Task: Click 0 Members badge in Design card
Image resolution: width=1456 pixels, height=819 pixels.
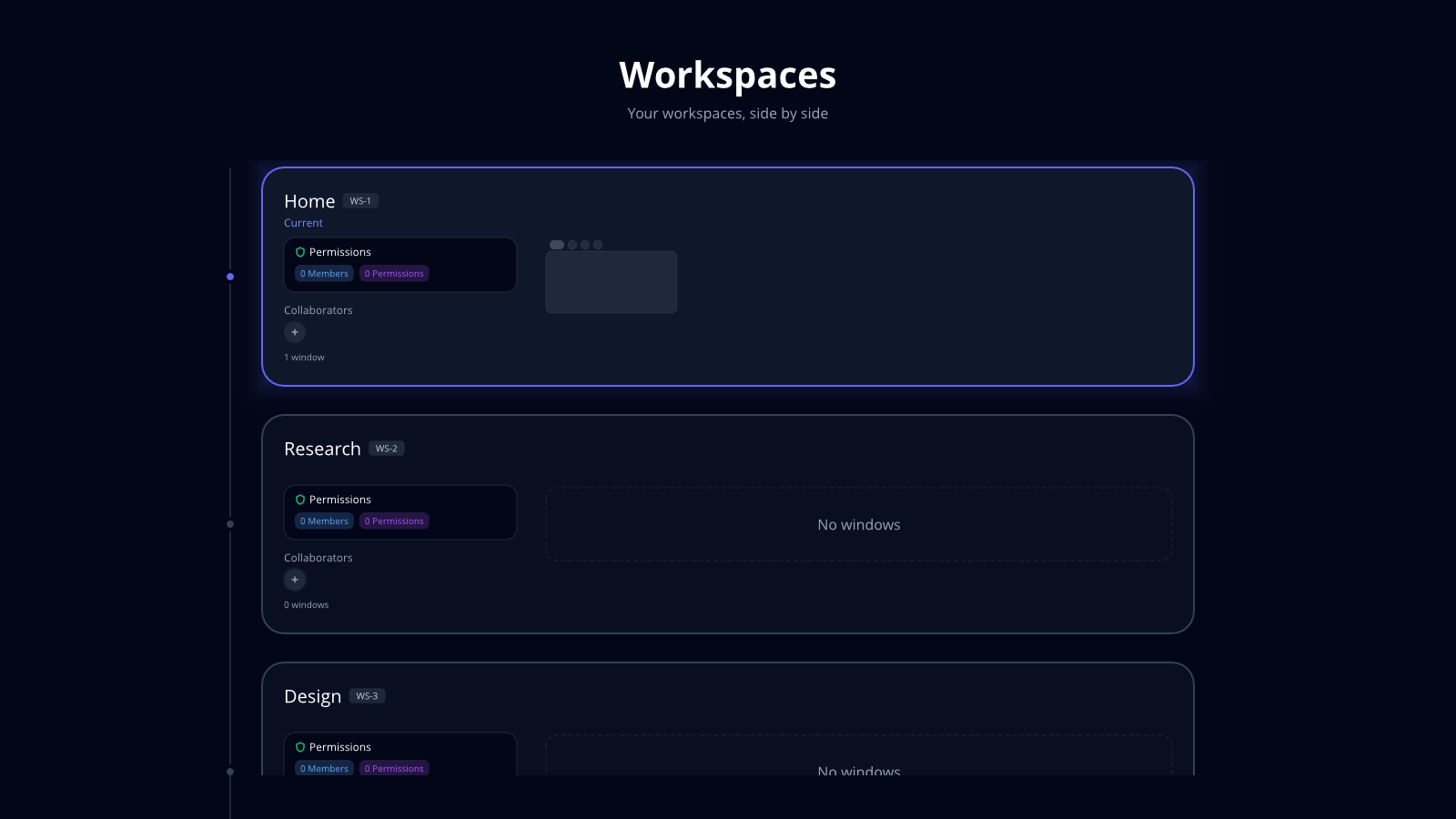Action: coord(324,768)
